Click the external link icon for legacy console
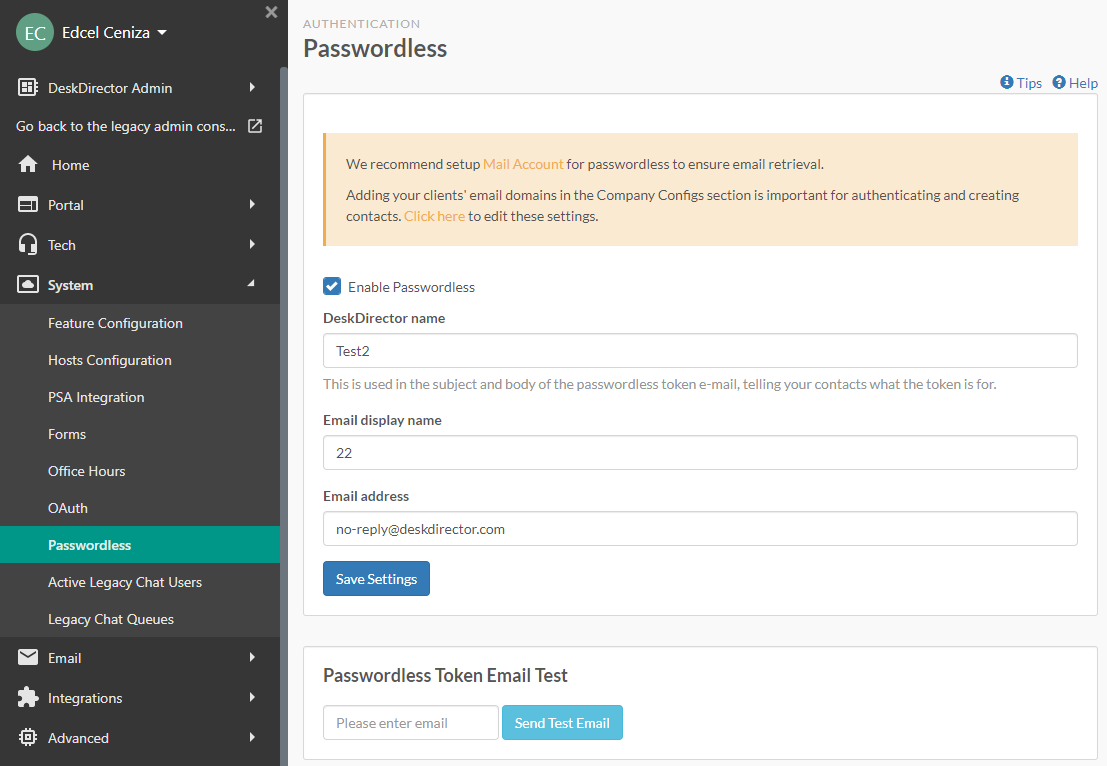 click(255, 126)
